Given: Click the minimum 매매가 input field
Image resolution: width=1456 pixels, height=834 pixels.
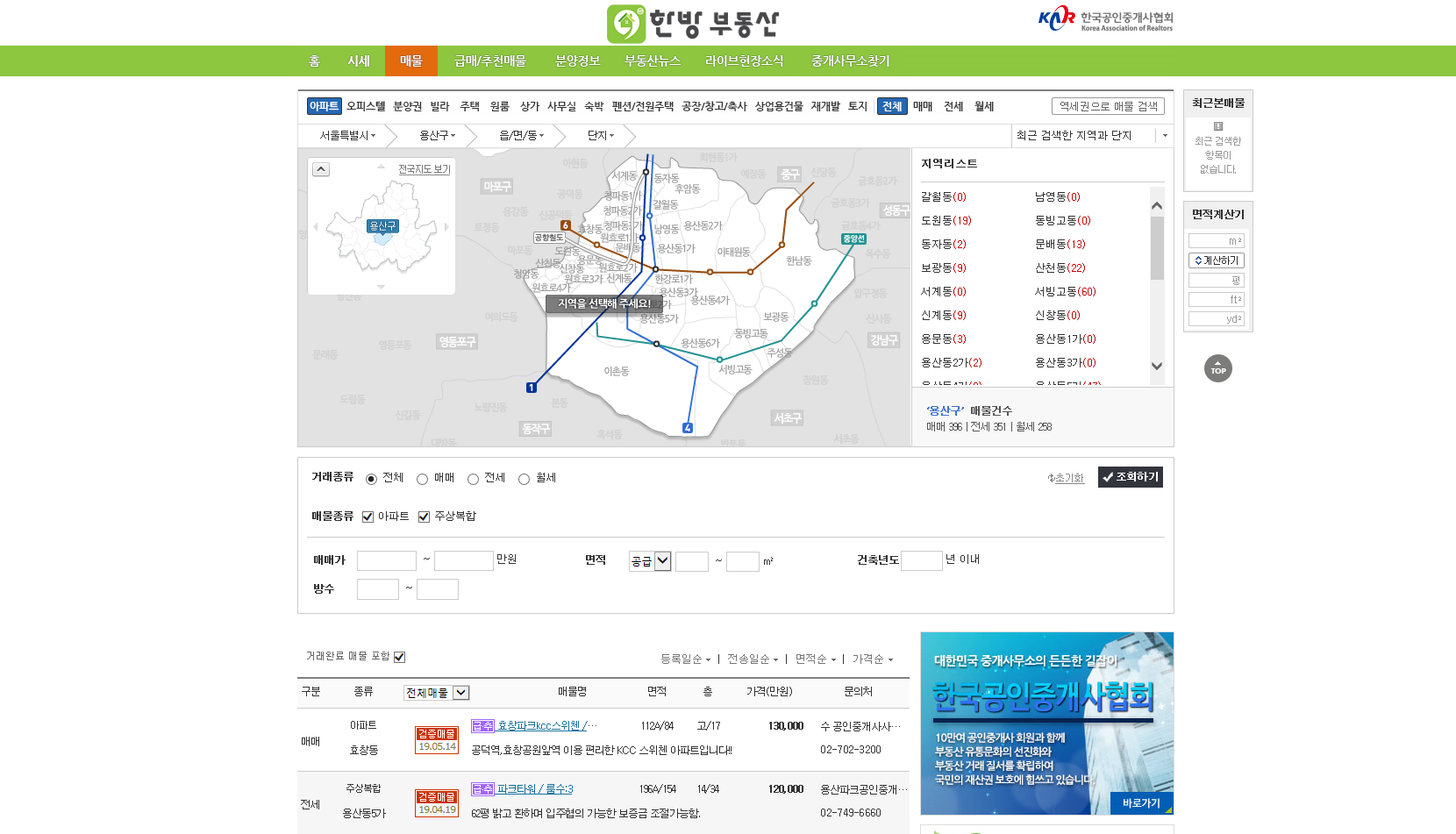Looking at the screenshot, I should (x=387, y=561).
